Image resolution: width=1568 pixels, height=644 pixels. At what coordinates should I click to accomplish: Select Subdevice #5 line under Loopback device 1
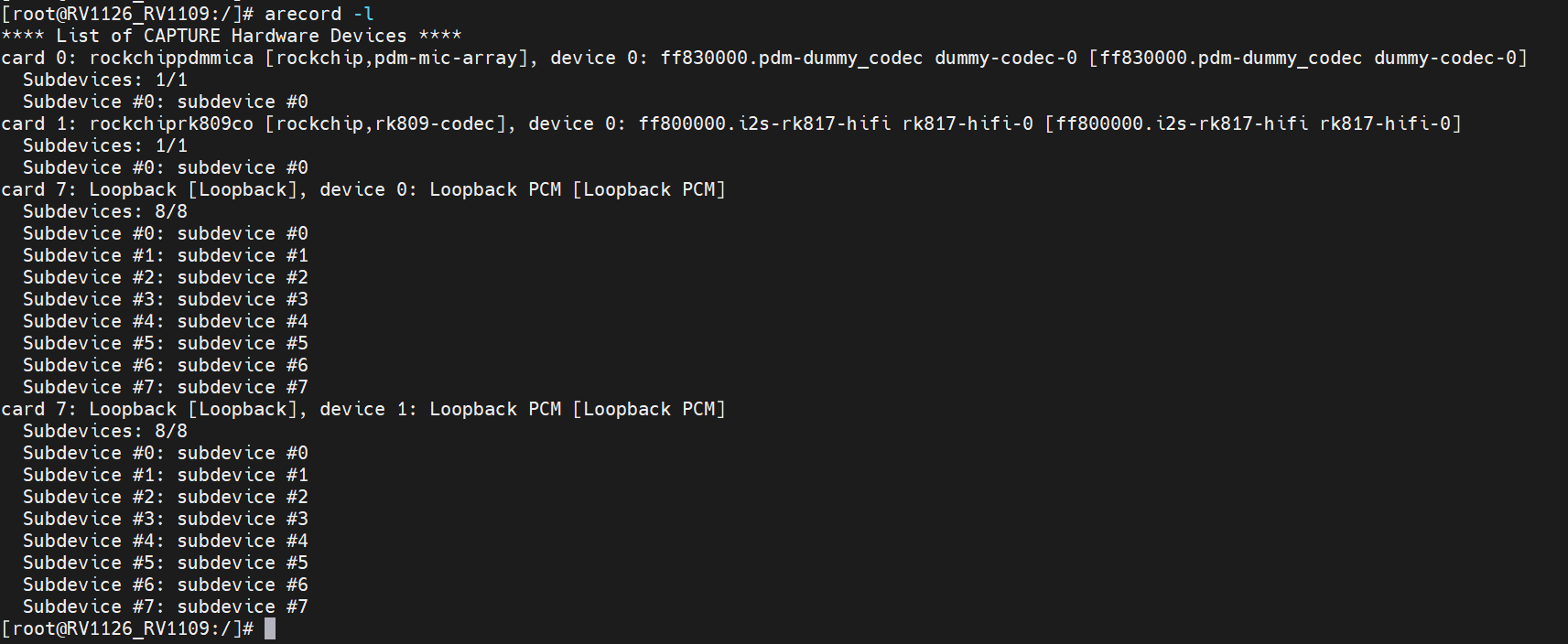[x=165, y=563]
